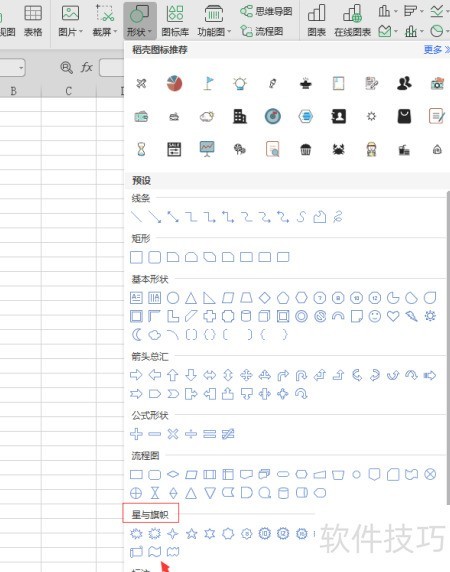Select the up arrow shape
The width and height of the screenshot is (450, 572).
[x=173, y=375]
